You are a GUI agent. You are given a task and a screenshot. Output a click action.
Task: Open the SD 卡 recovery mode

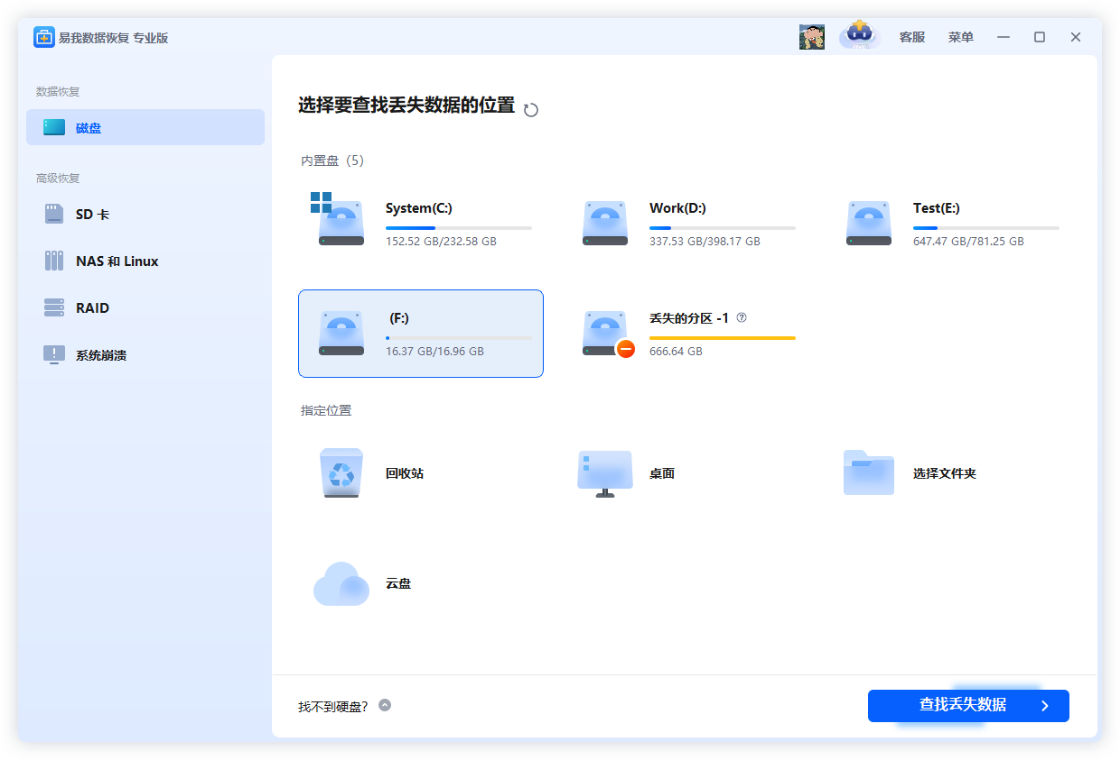95,214
